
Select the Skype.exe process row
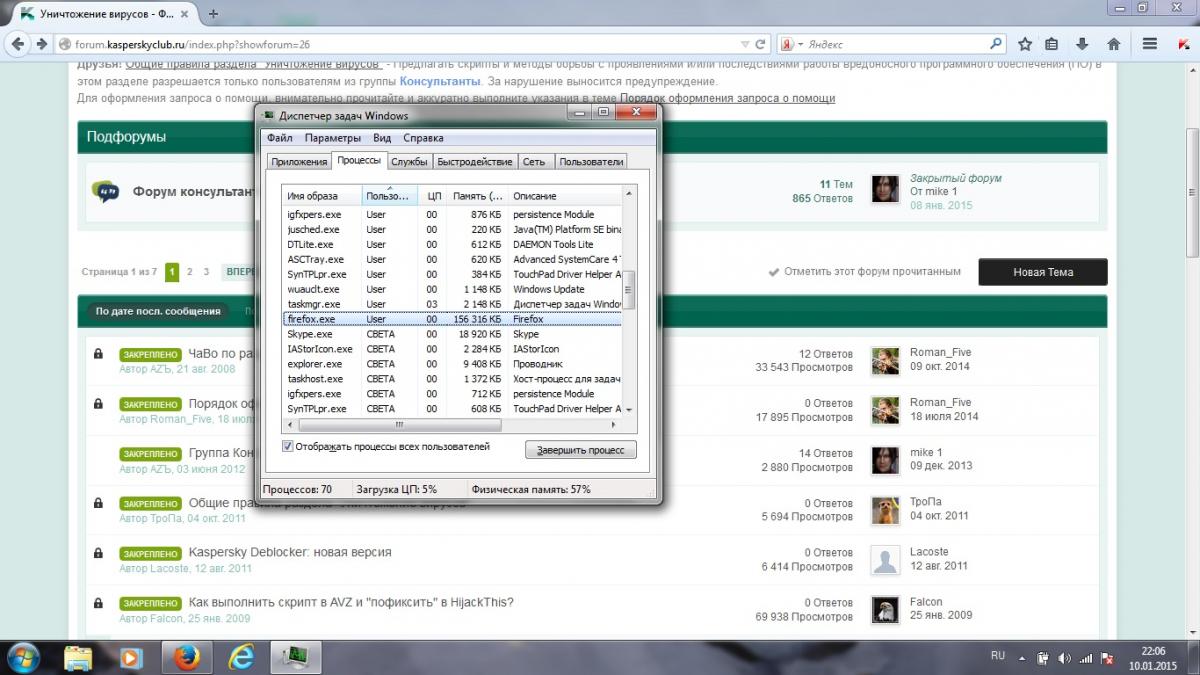point(310,334)
